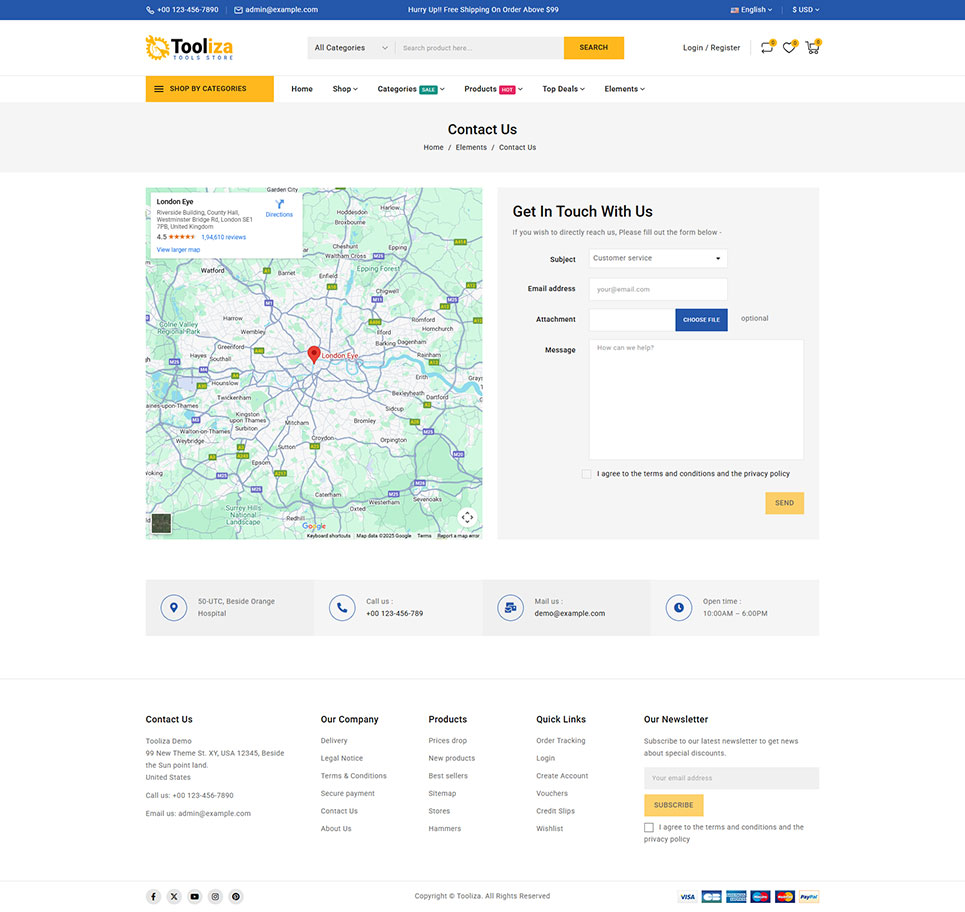Open the YouTube social icon
965x912 pixels.
[x=194, y=897]
